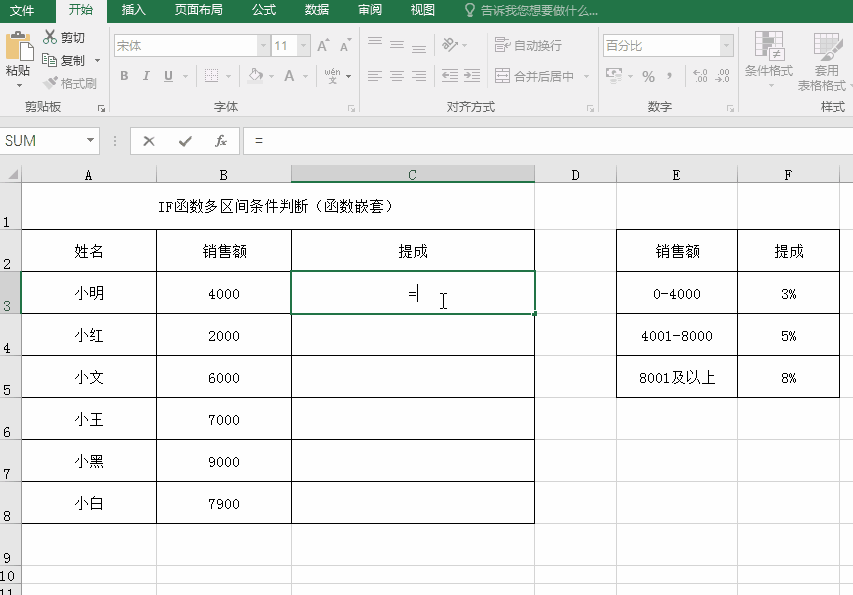Open number format (百分比) dropdown

[x=726, y=46]
